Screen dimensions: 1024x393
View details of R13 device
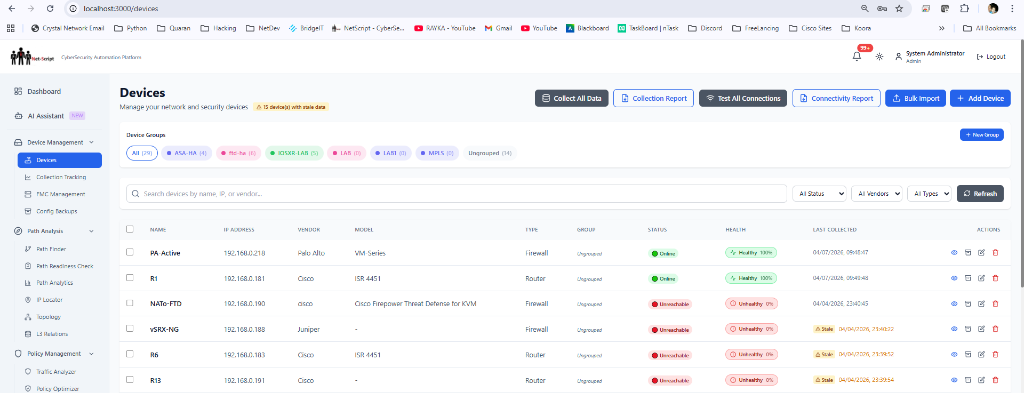tap(953, 380)
